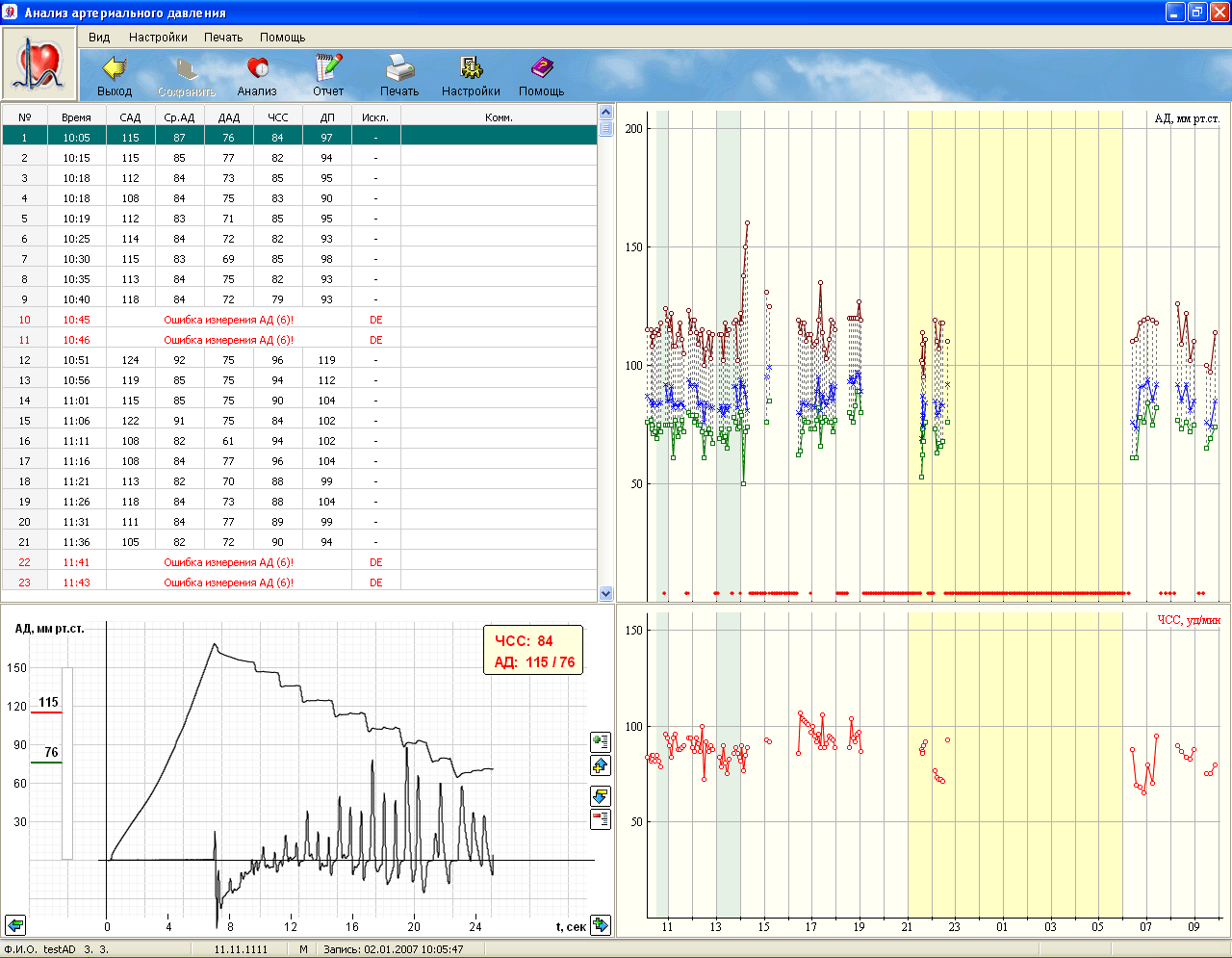Click the blue up arrow with yellow plus
The width and height of the screenshot is (1232, 958).
[x=601, y=766]
